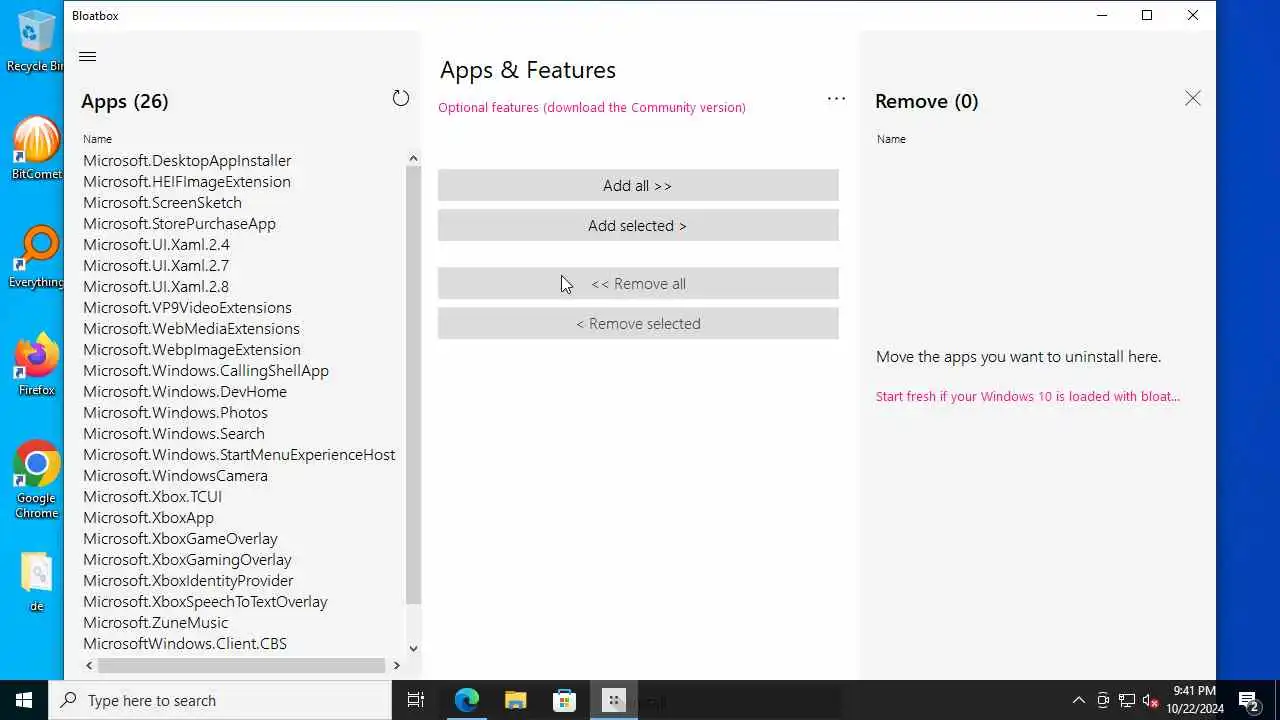Open the three-dots more options menu

point(836,98)
